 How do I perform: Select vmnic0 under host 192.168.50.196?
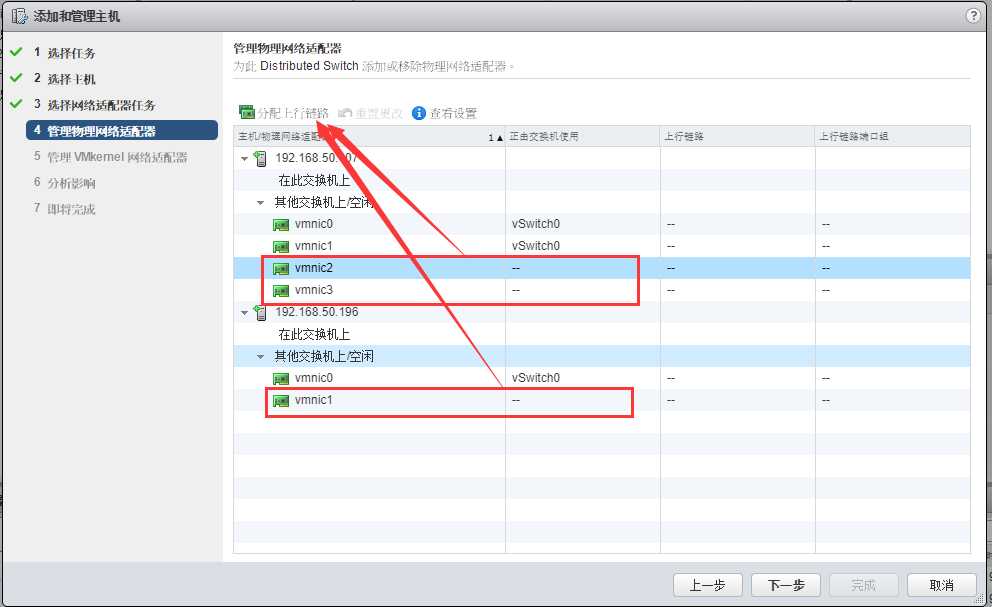pos(602,378)
